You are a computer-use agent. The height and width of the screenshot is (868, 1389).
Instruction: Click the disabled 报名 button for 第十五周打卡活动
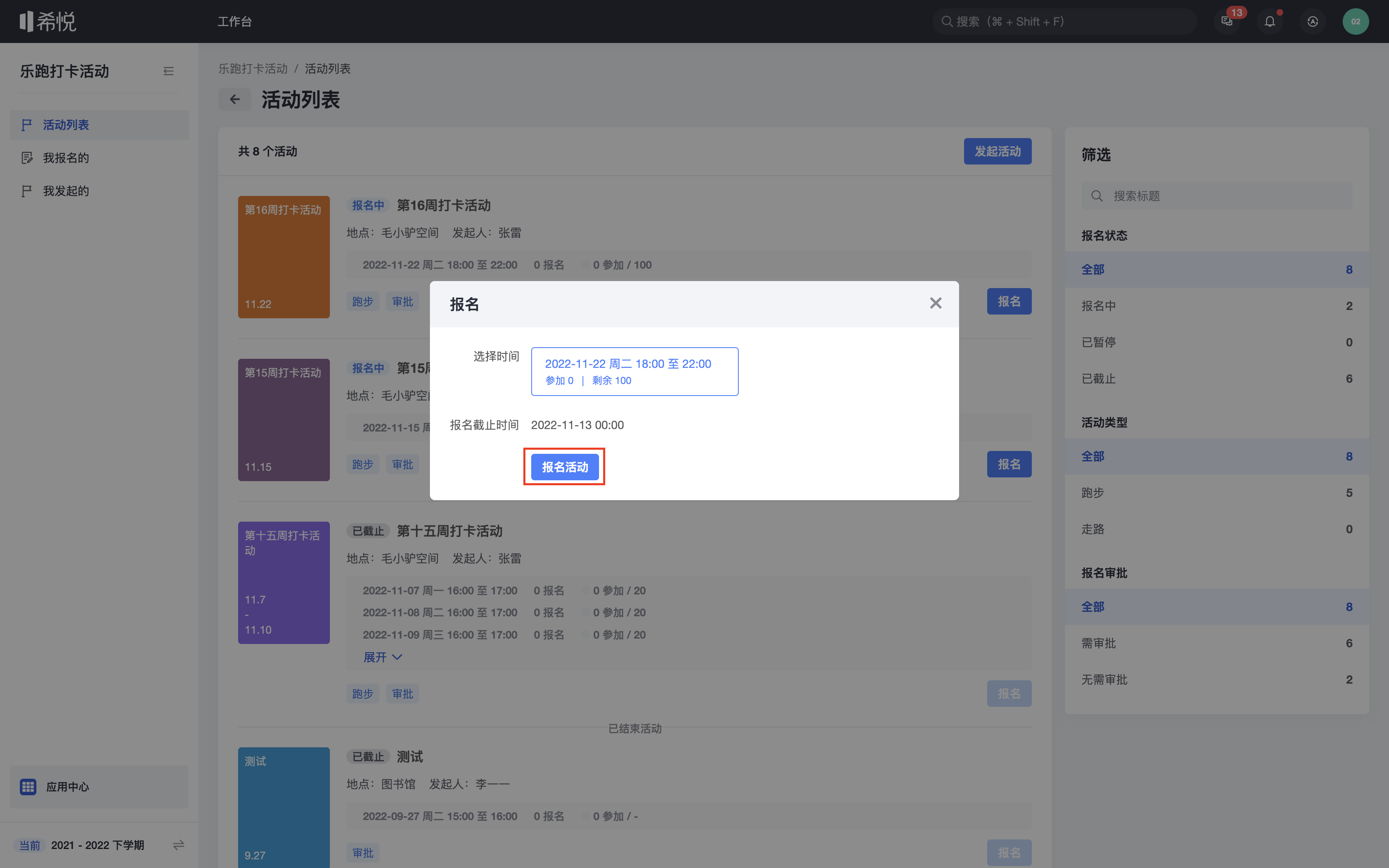pos(1009,694)
